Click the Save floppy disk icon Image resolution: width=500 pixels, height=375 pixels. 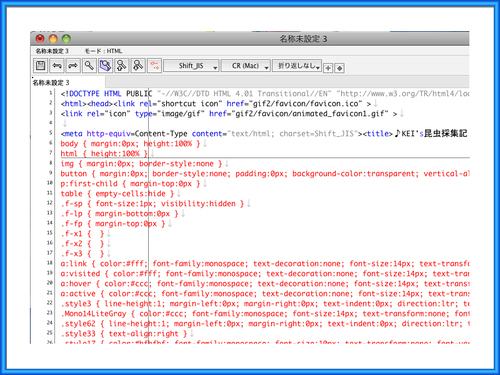41,66
